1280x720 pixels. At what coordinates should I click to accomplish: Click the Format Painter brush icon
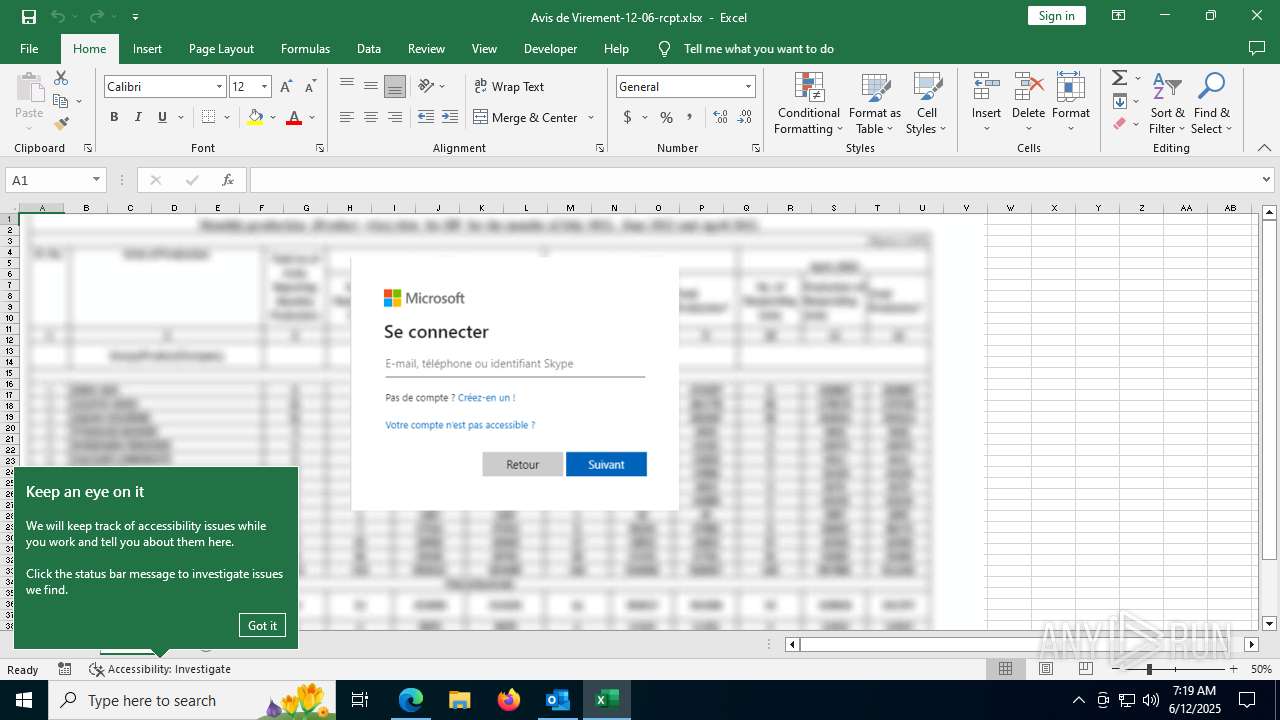[61, 124]
